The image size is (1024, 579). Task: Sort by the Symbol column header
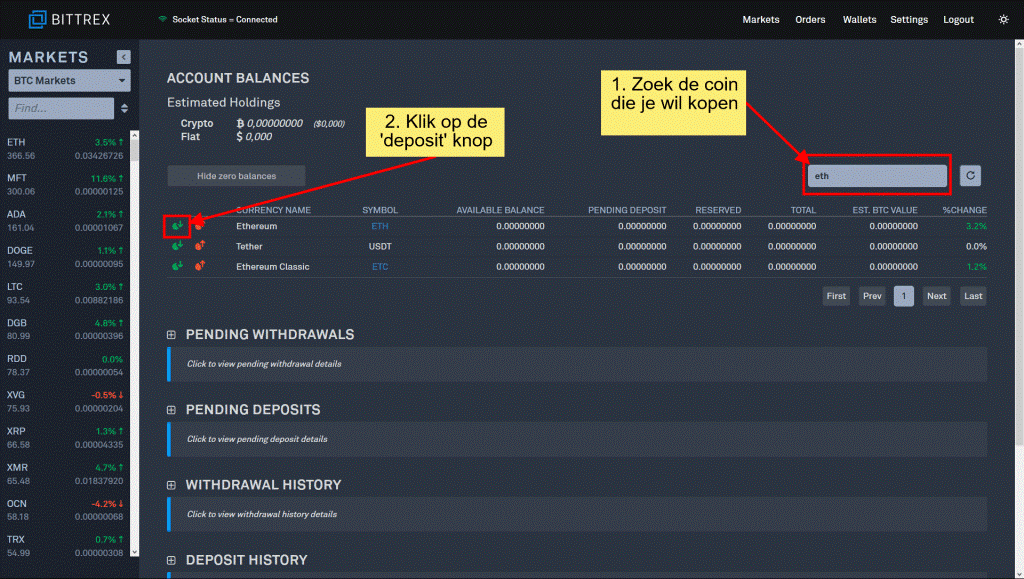click(x=380, y=210)
